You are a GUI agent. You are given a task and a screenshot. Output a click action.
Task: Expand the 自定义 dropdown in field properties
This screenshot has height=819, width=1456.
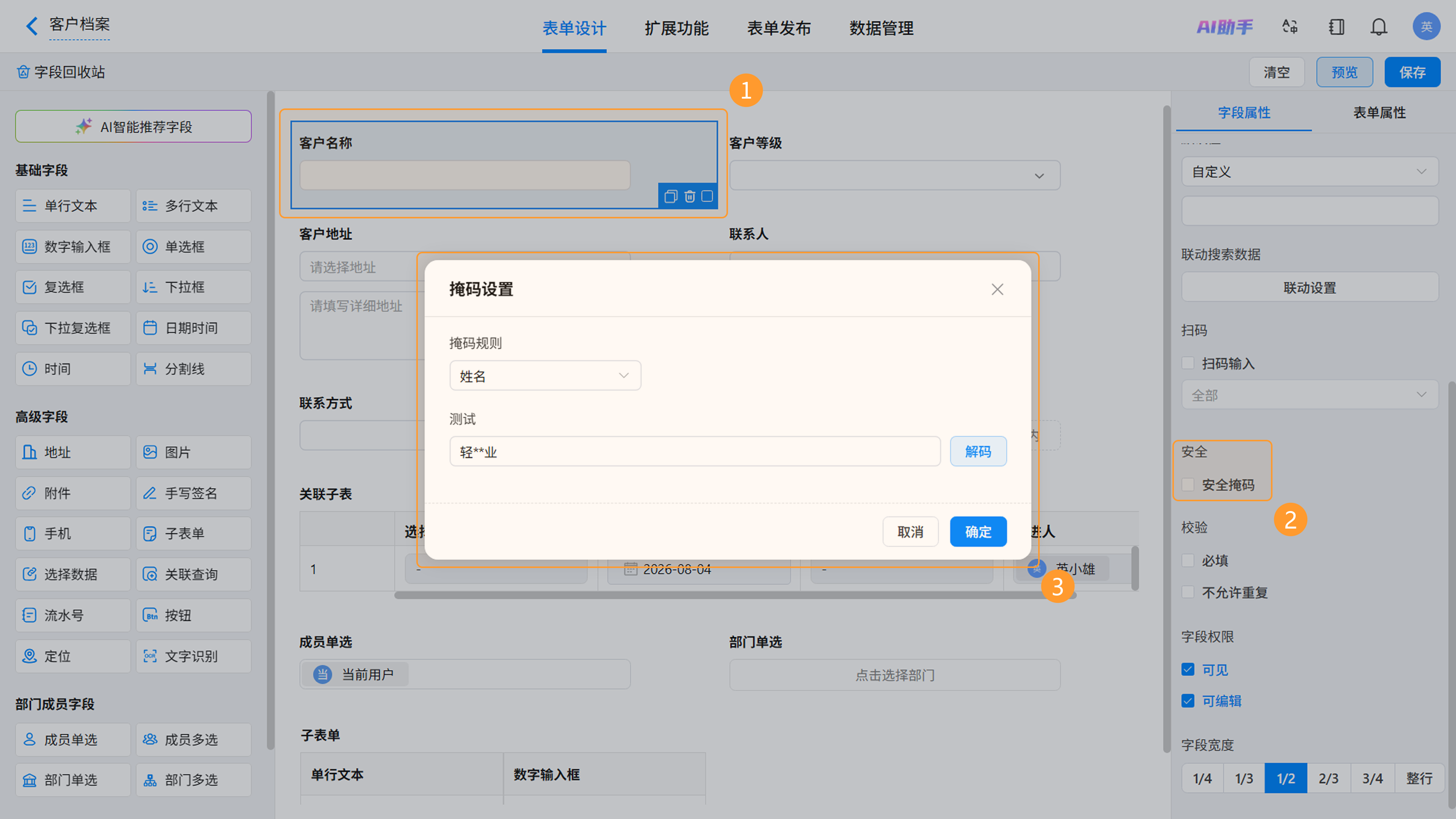pyautogui.click(x=1310, y=171)
